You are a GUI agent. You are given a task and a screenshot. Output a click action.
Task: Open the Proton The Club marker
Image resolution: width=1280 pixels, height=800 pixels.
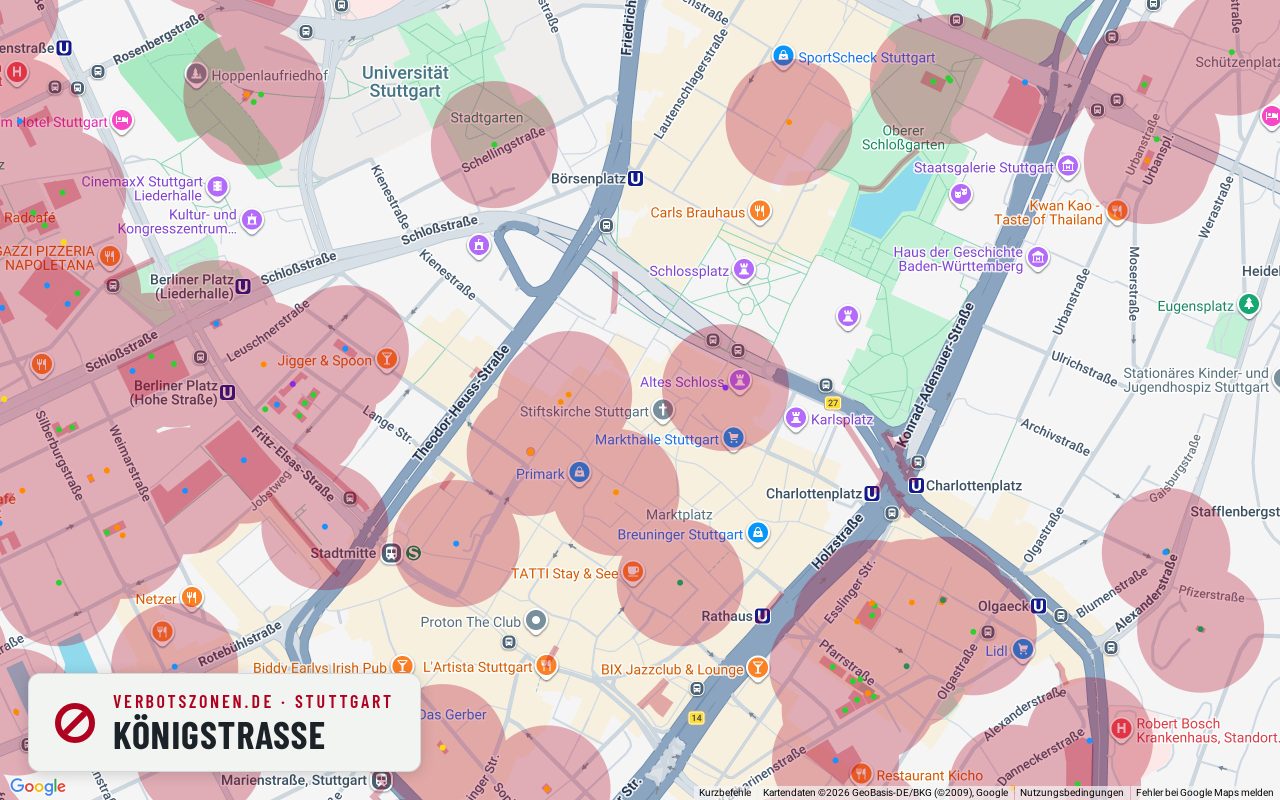coord(536,621)
